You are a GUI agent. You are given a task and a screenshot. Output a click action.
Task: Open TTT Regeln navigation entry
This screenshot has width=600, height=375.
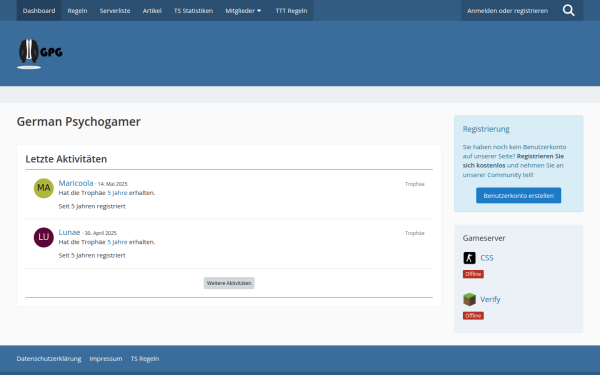291,10
